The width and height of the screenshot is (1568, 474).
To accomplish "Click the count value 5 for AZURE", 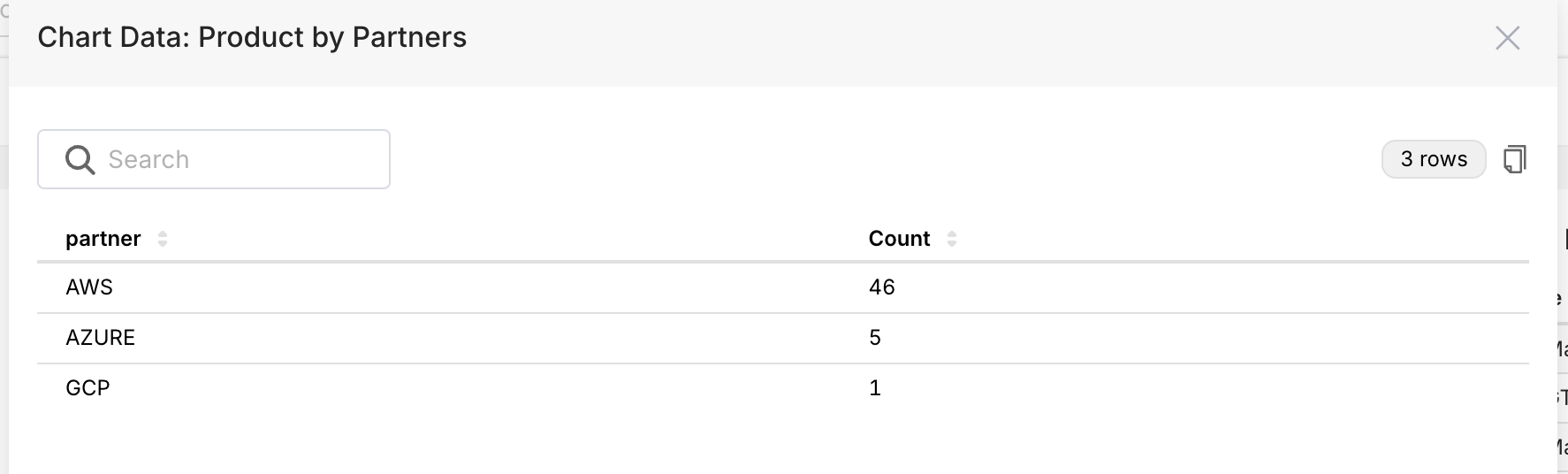I will pyautogui.click(x=875, y=338).
